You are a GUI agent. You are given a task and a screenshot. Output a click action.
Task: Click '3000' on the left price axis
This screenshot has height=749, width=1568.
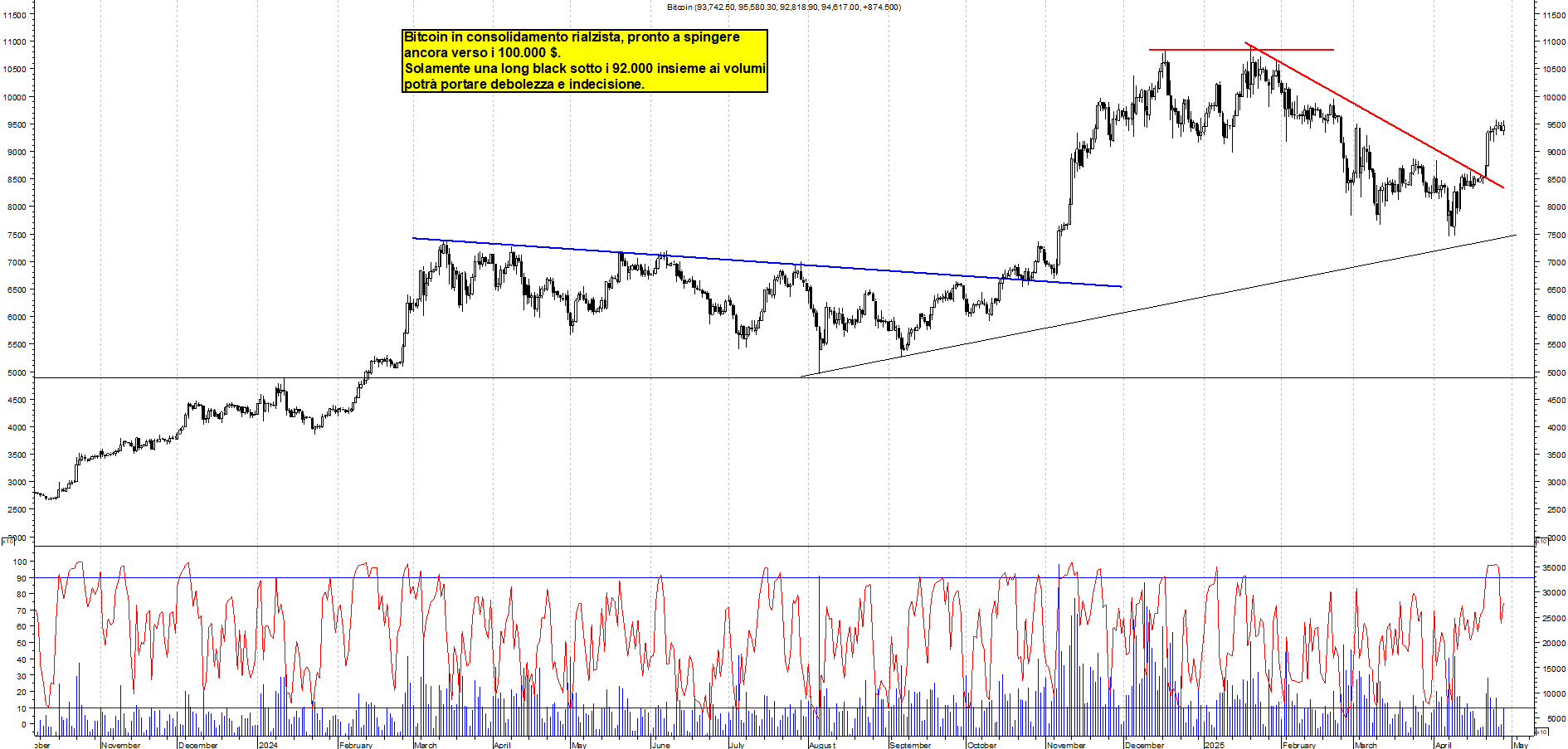(16, 483)
